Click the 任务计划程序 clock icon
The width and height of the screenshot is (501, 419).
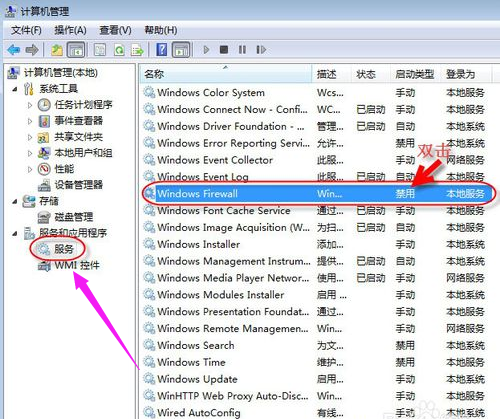44,105
